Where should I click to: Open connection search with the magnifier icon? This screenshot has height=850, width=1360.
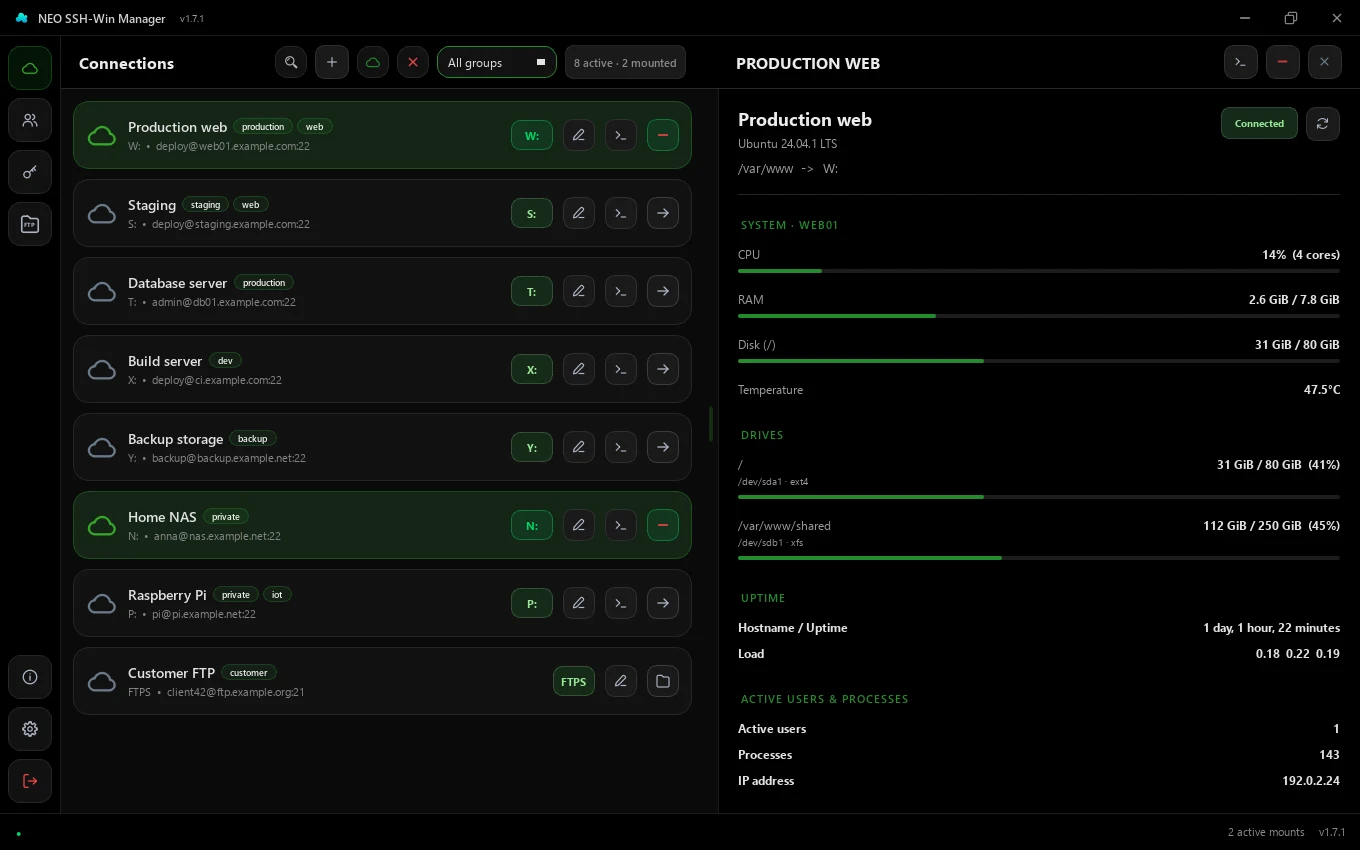291,62
